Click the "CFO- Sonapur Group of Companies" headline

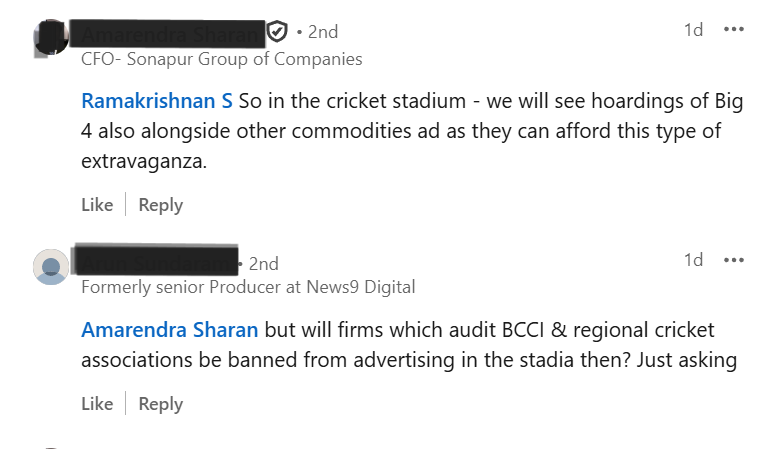[x=221, y=59]
